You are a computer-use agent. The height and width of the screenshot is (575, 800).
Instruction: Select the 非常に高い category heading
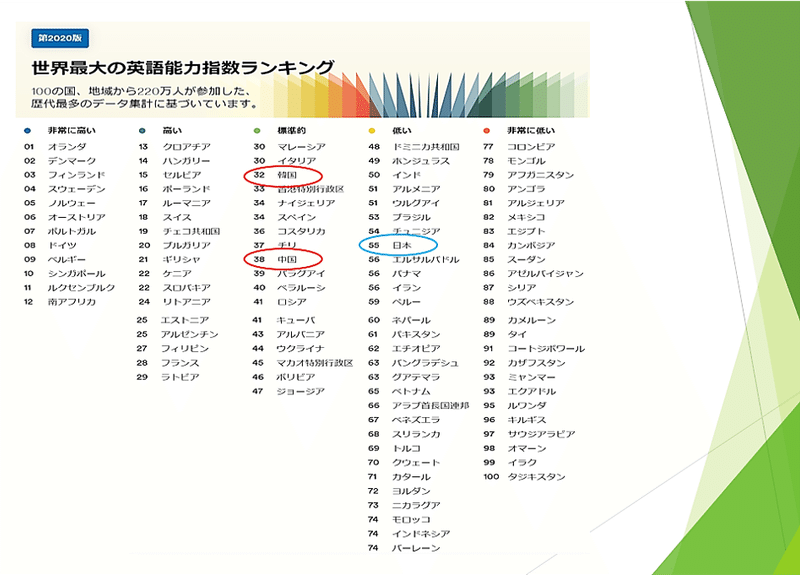tap(71, 131)
